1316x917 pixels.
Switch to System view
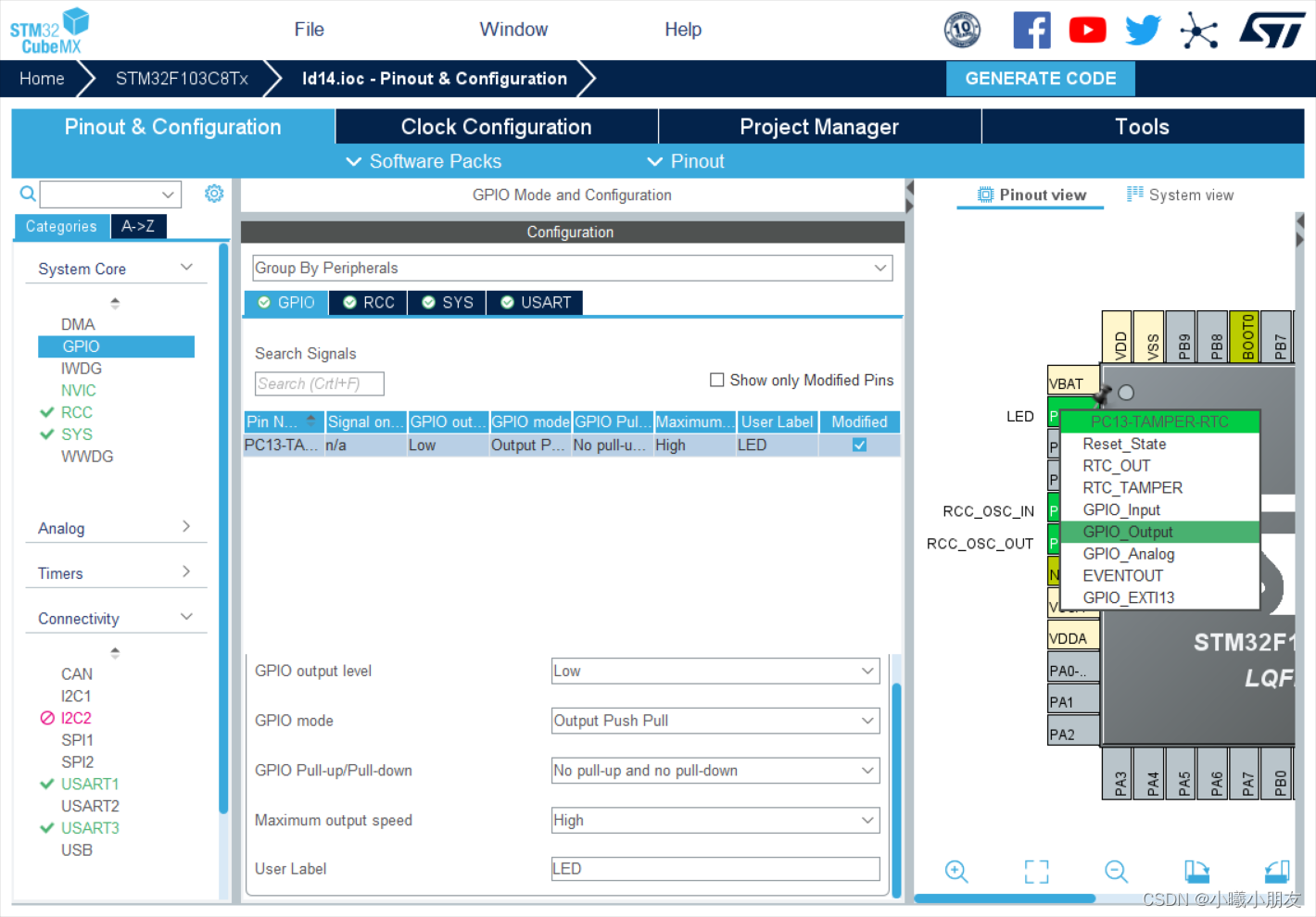(1181, 195)
